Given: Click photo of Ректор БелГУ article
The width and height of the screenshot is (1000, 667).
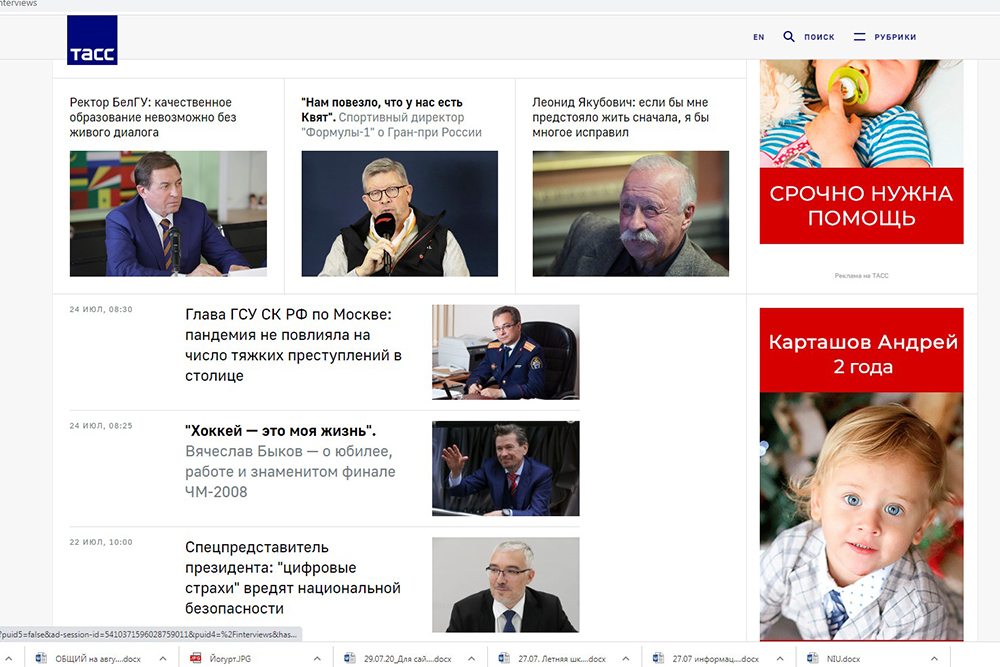Looking at the screenshot, I should point(168,213).
